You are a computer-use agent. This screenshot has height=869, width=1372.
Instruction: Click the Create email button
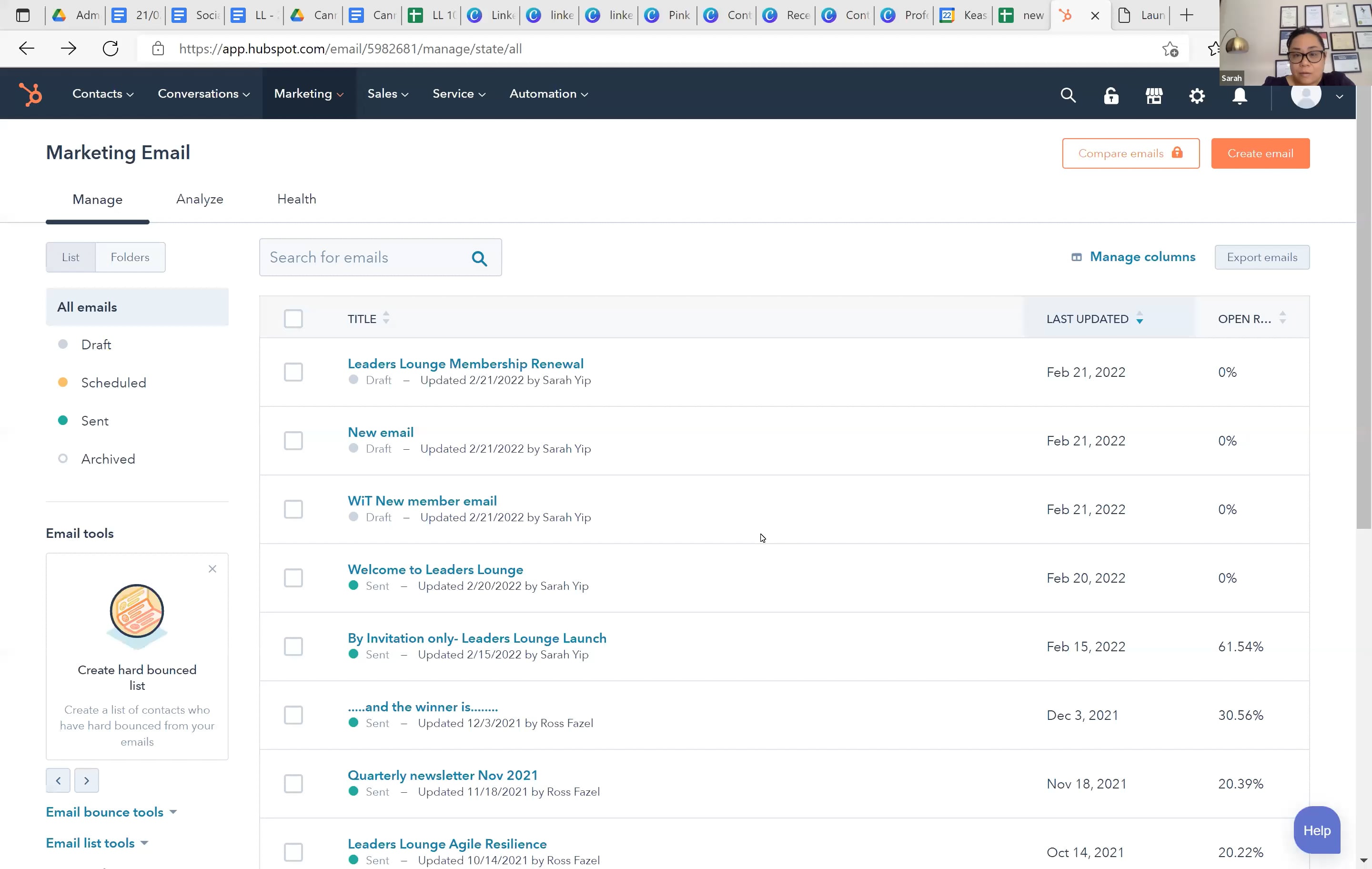tap(1260, 153)
